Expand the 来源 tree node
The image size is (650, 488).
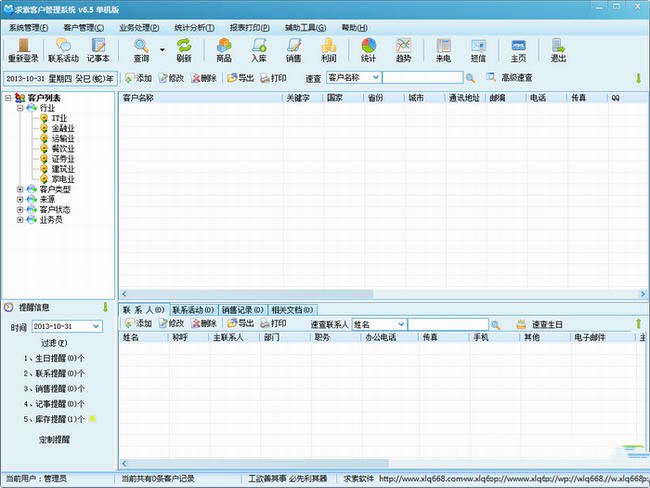[x=20, y=199]
